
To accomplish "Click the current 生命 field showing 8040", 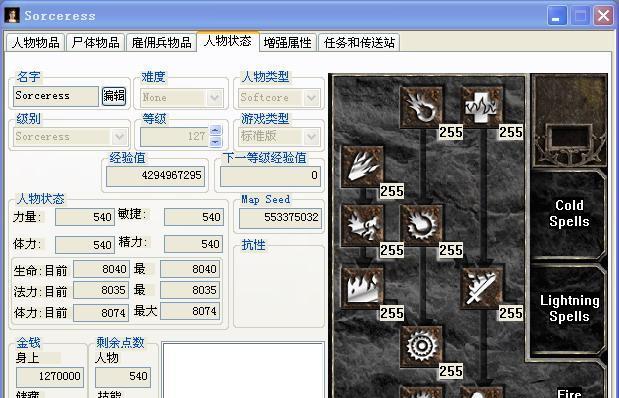I will [x=101, y=269].
